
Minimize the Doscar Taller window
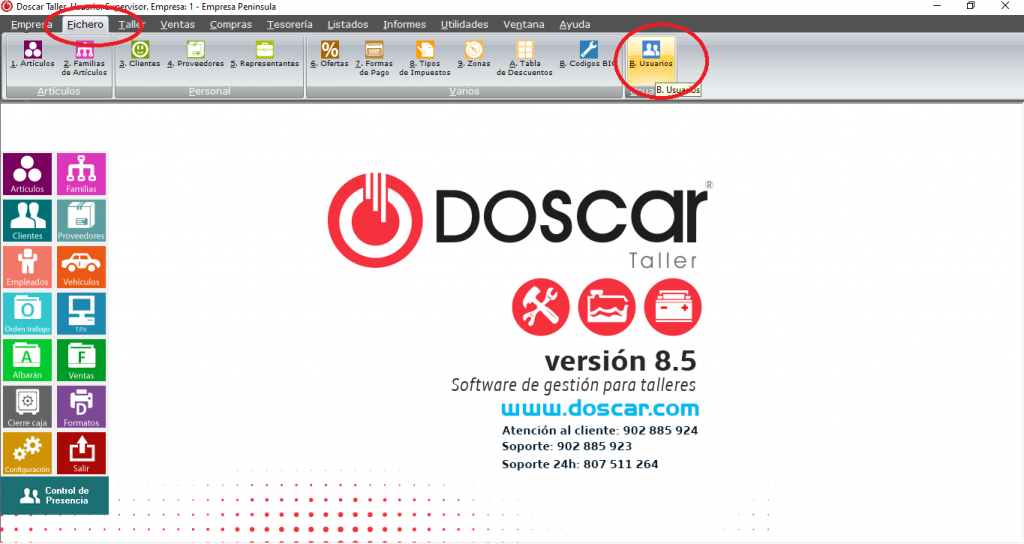pyautogui.click(x=937, y=6)
